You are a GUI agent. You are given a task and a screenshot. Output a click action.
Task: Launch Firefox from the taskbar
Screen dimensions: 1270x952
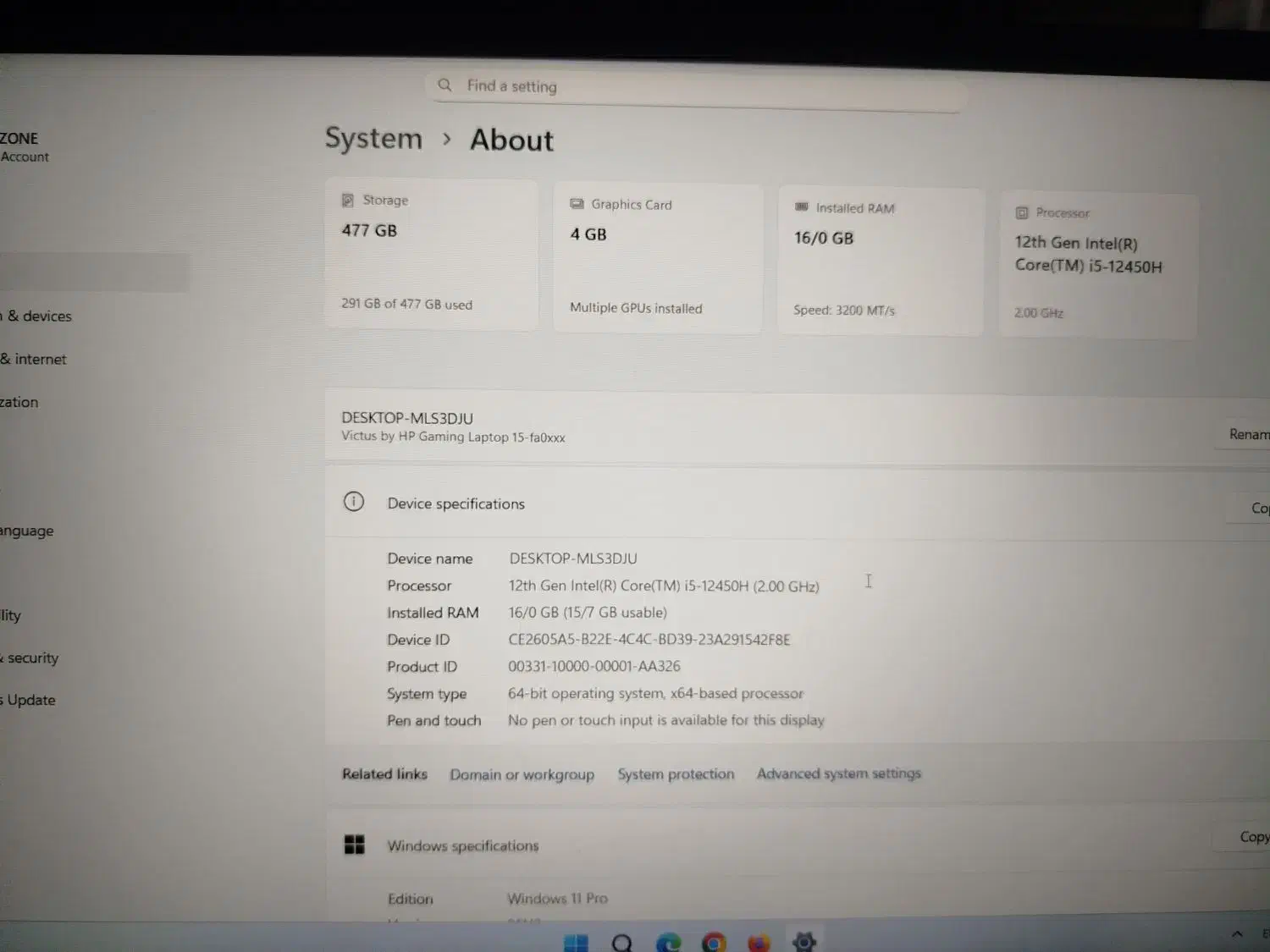click(x=759, y=943)
